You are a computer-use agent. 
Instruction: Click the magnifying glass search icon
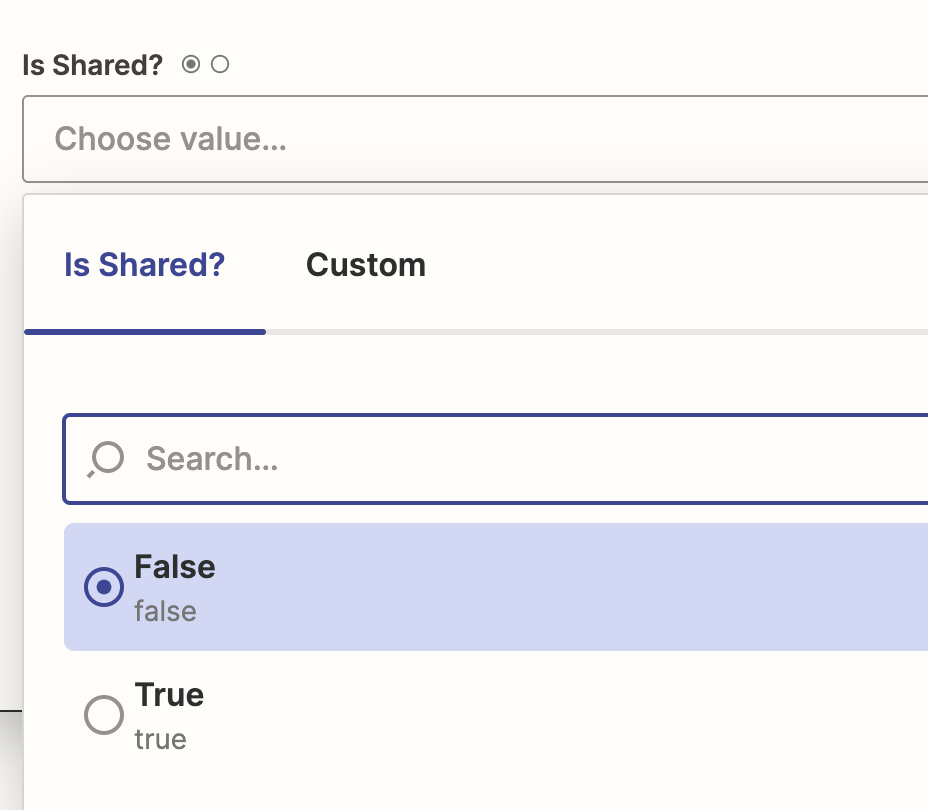[x=106, y=459]
